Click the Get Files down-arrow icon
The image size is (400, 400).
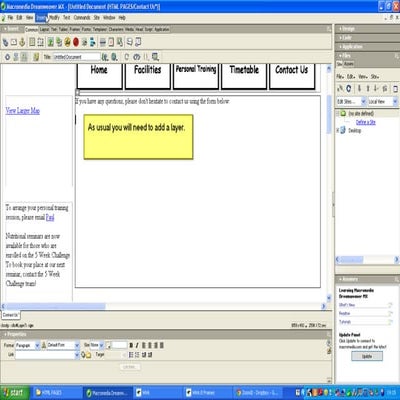[359, 89]
